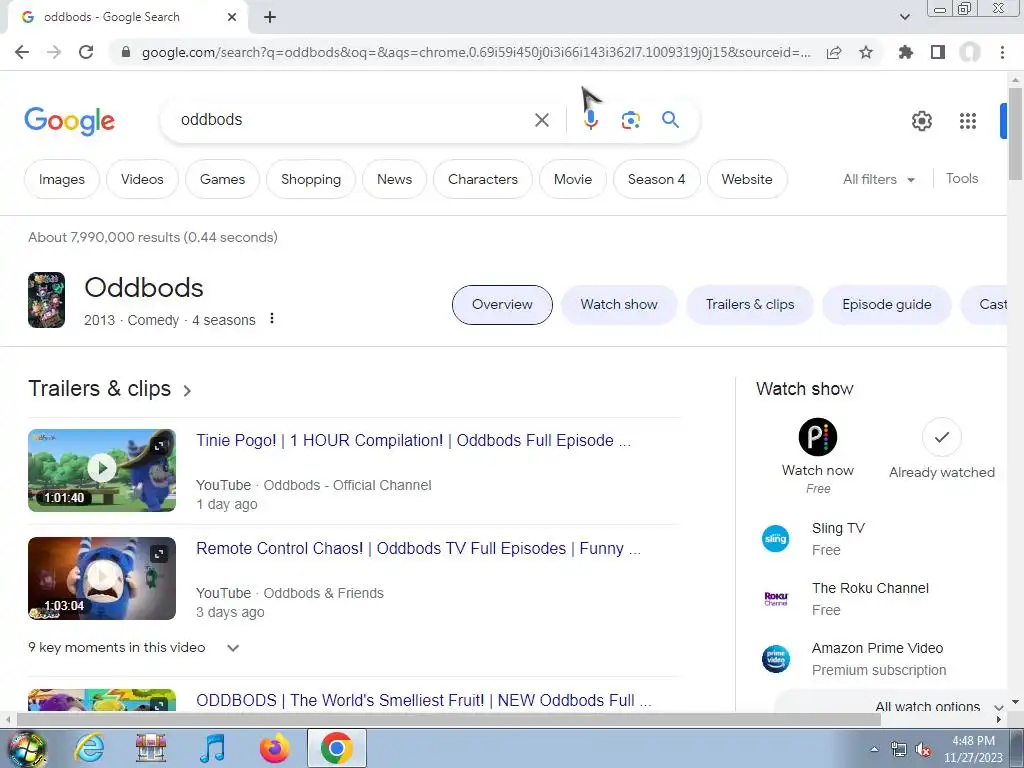The width and height of the screenshot is (1024, 768).
Task: Play the Remote Control Chaos video thumbnail
Action: 102,578
